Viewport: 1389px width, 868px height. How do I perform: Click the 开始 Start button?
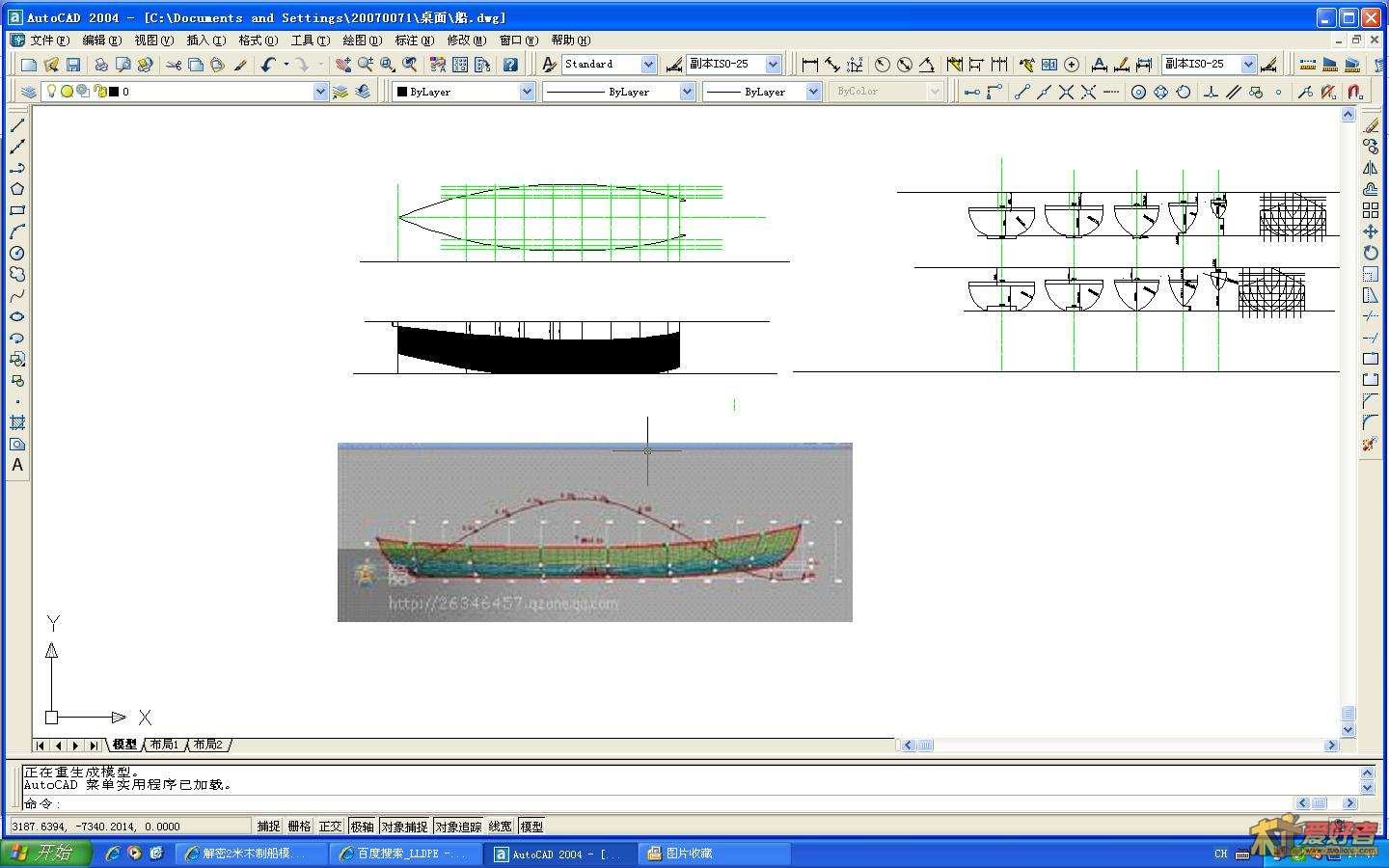(45, 854)
